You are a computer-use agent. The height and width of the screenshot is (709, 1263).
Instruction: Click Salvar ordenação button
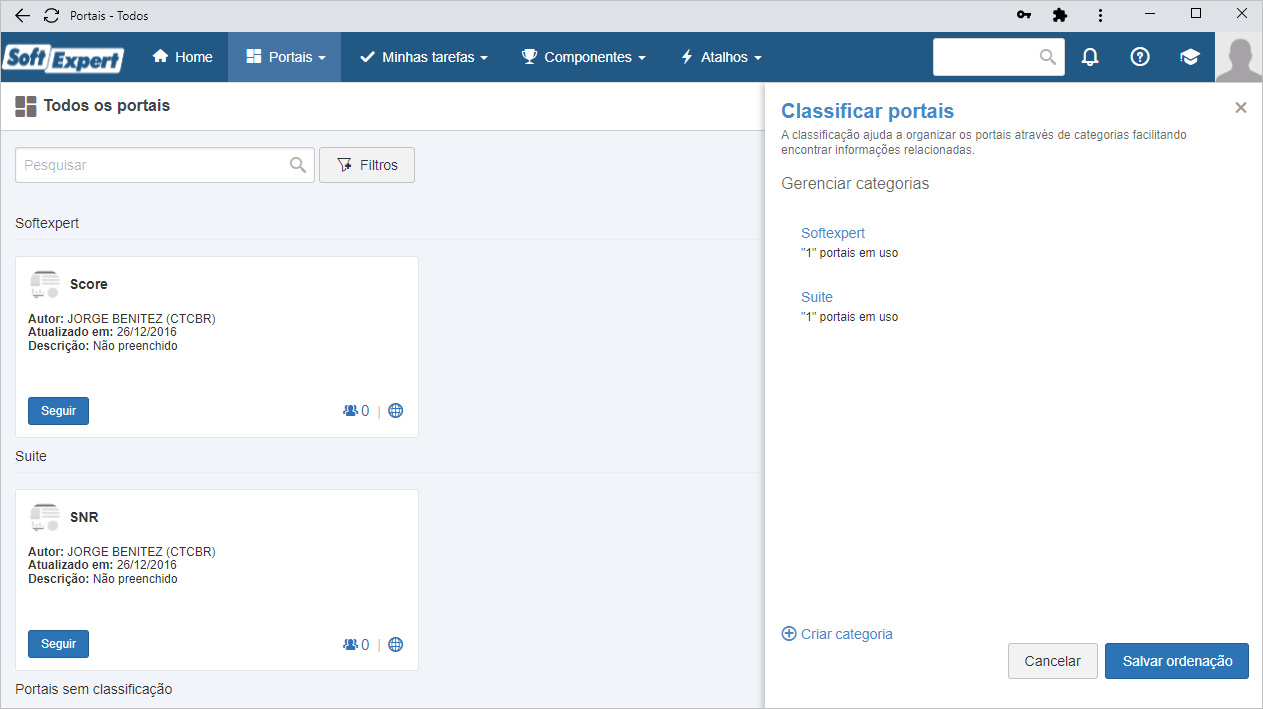click(x=1177, y=661)
